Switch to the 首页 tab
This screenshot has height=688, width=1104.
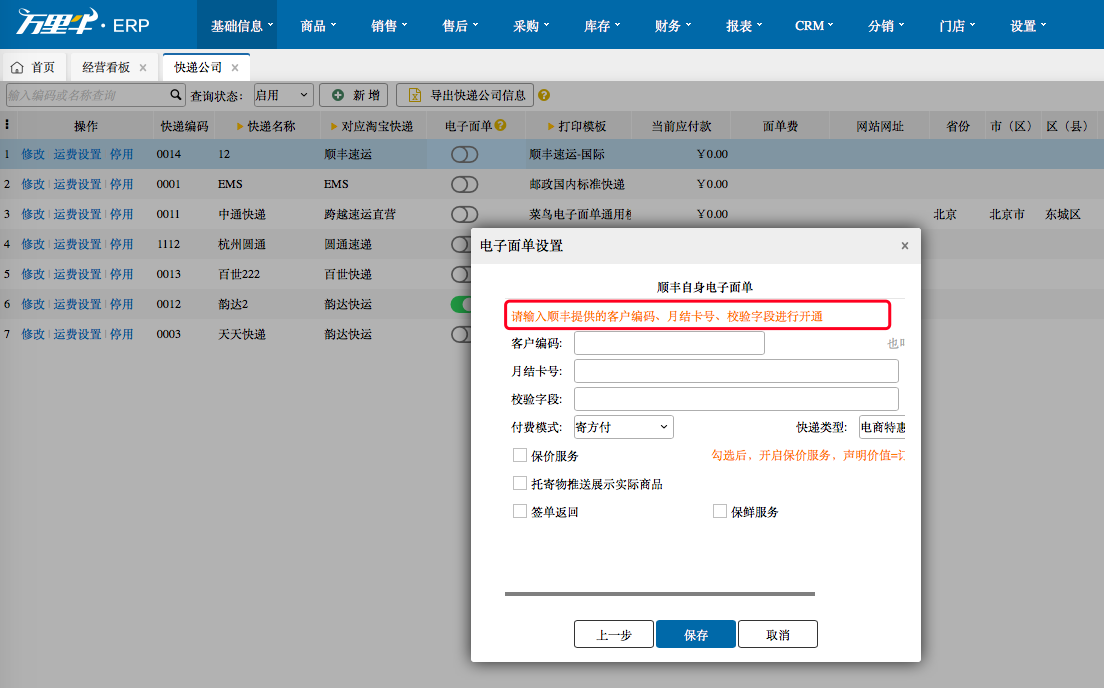(x=34, y=67)
